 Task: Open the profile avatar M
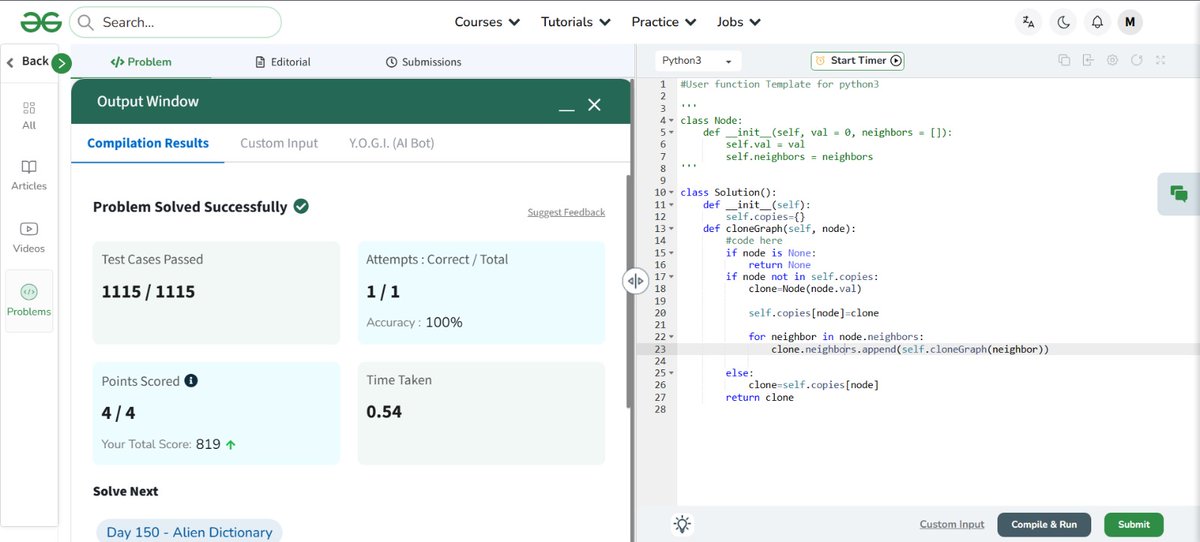pyautogui.click(x=1130, y=22)
